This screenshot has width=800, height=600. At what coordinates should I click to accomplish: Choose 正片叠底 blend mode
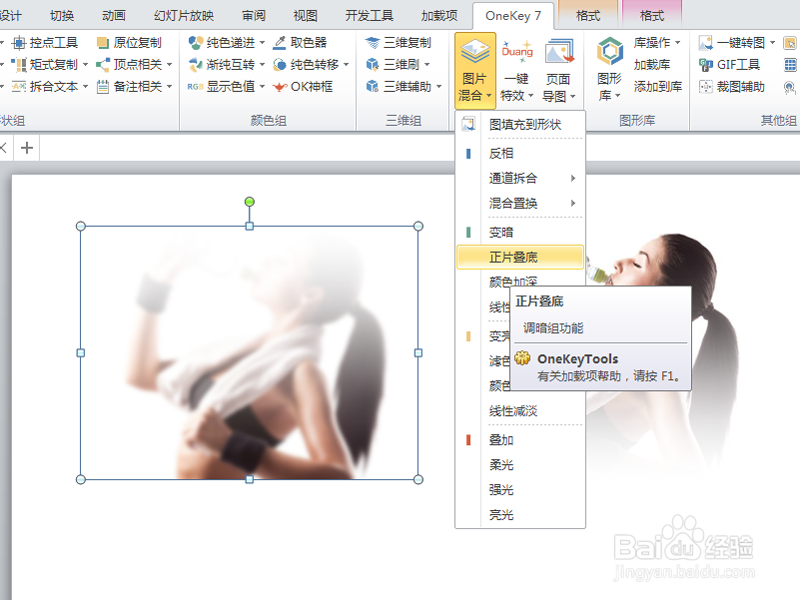[520, 257]
